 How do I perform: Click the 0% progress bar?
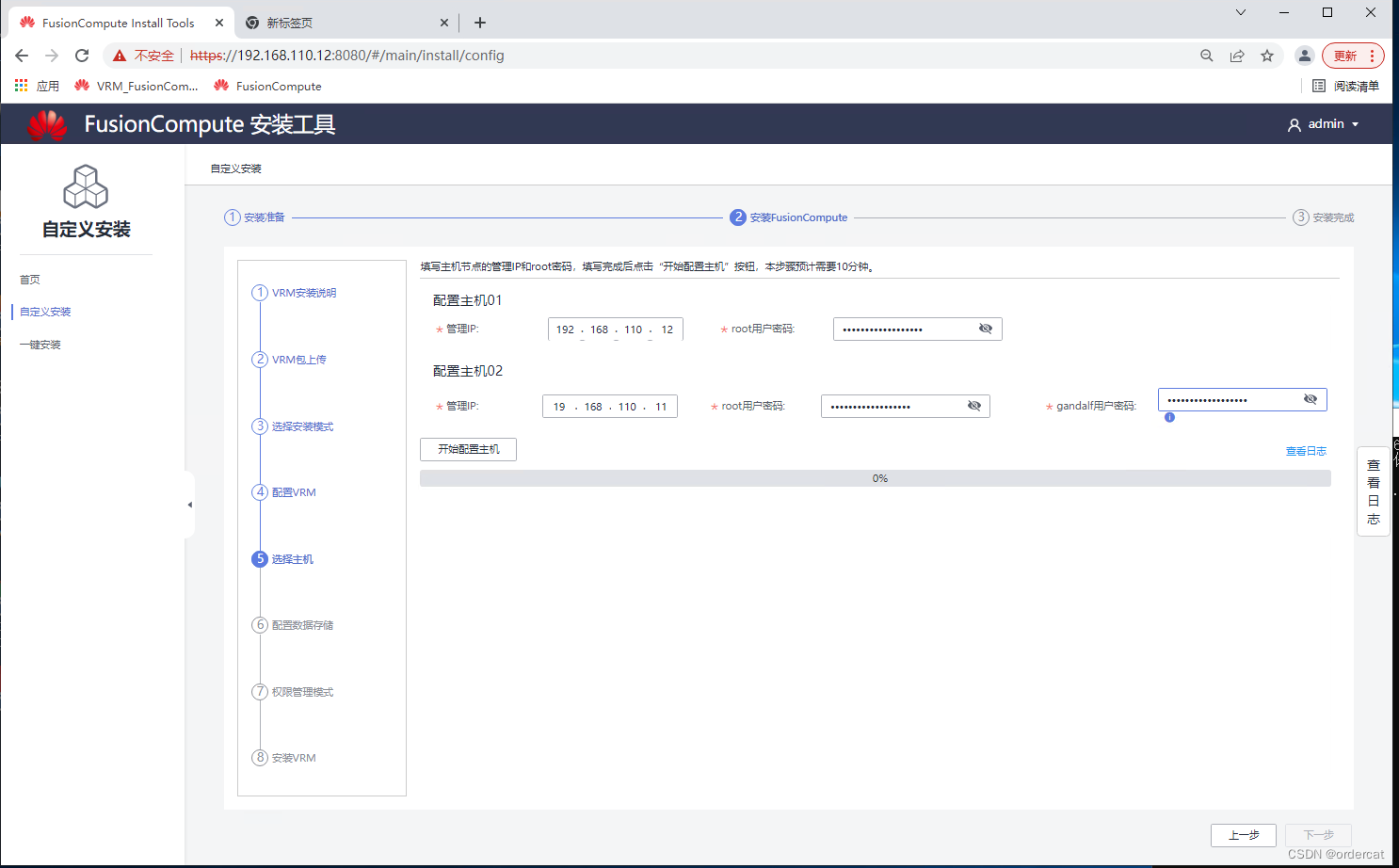[x=876, y=478]
